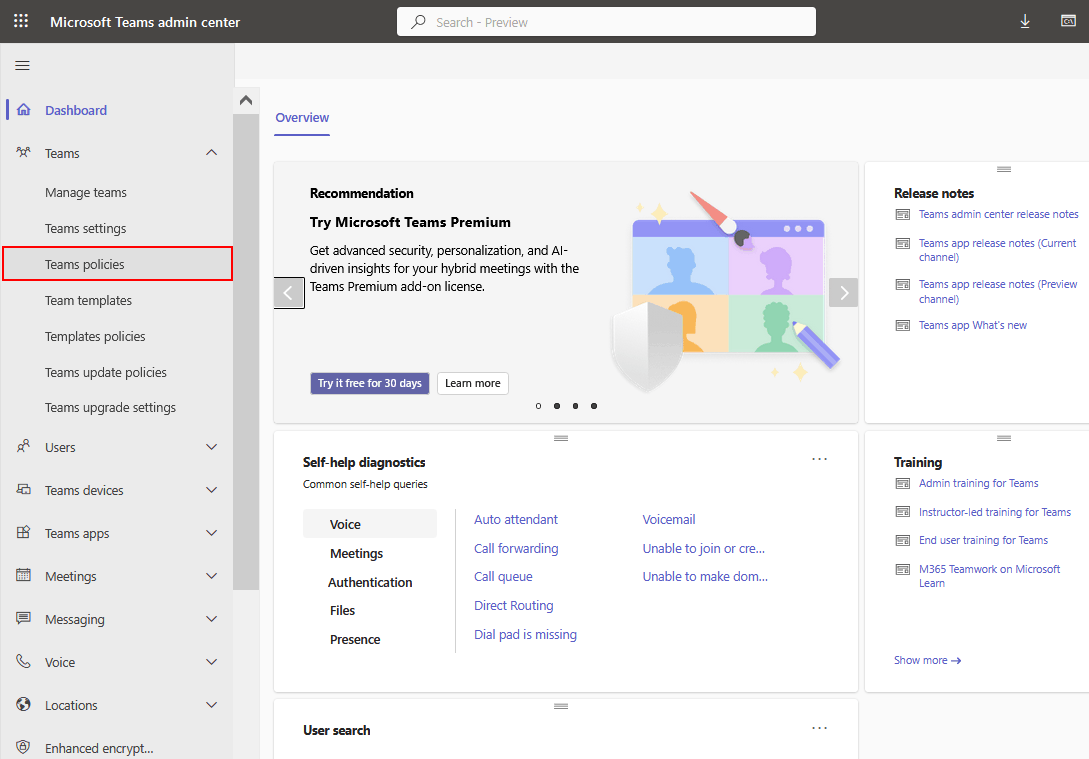Screen dimensions: 1089x759
Task: Go to previous recommendation slide
Action: 288,293
